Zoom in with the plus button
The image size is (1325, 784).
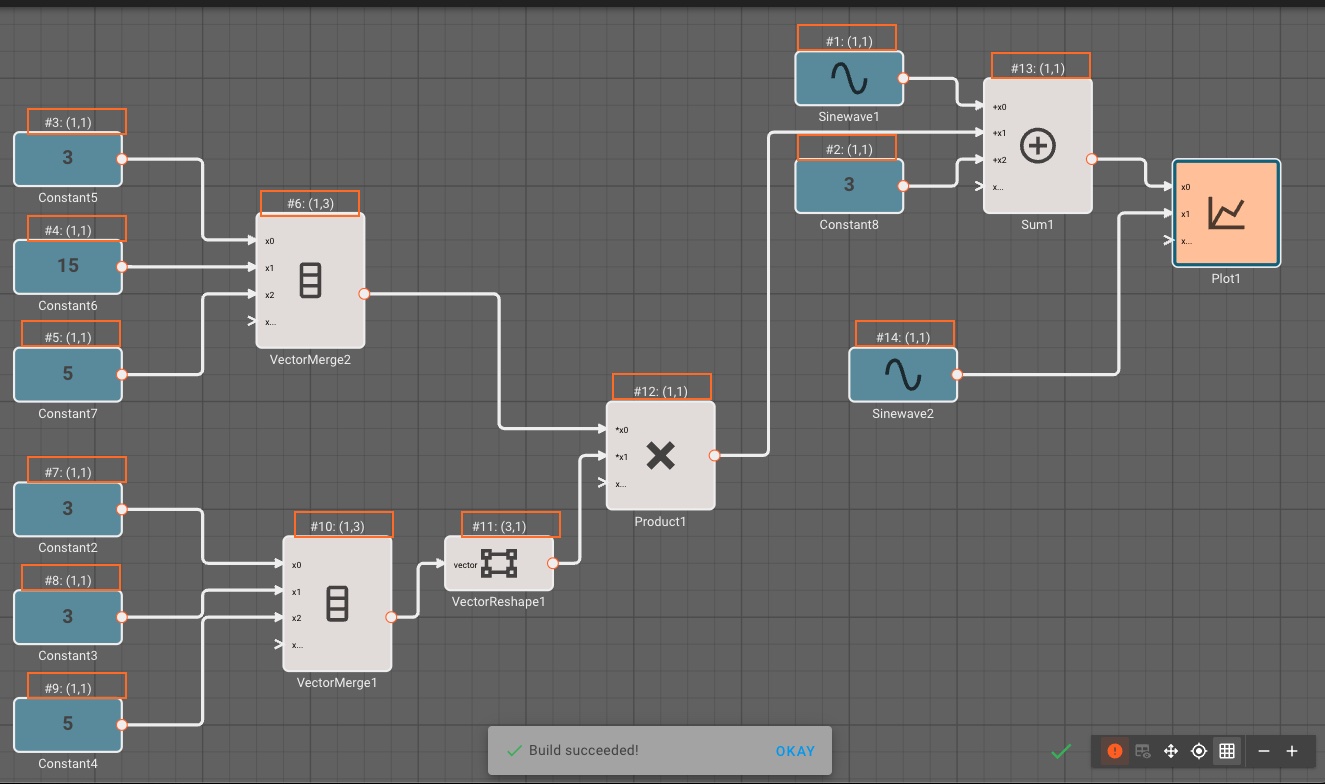(1292, 751)
